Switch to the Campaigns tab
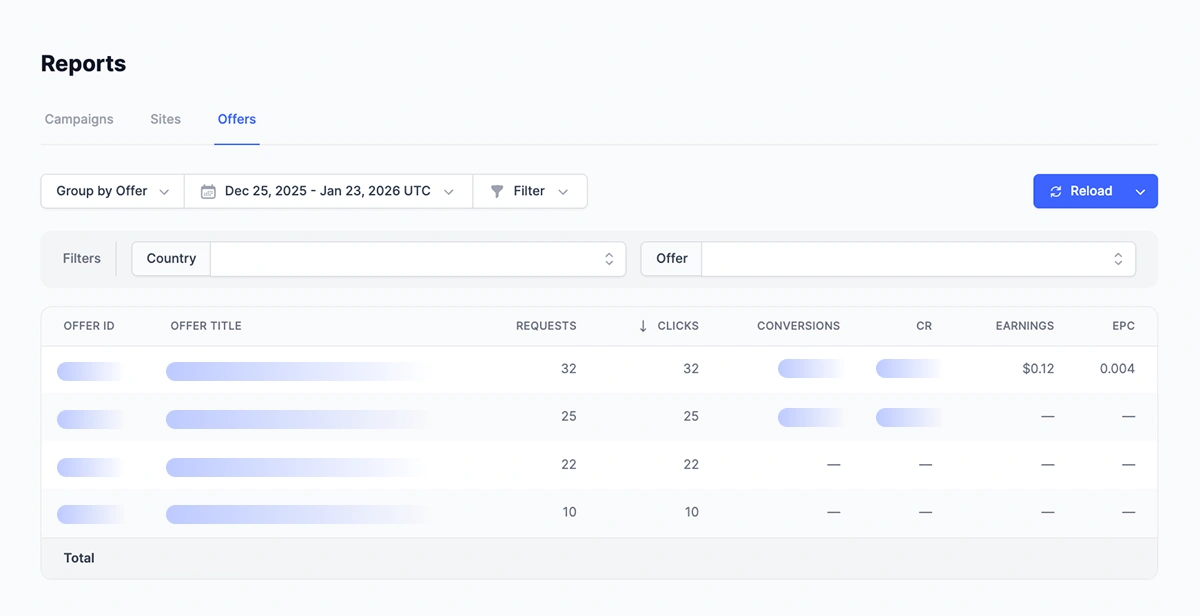The image size is (1200, 616). [79, 119]
